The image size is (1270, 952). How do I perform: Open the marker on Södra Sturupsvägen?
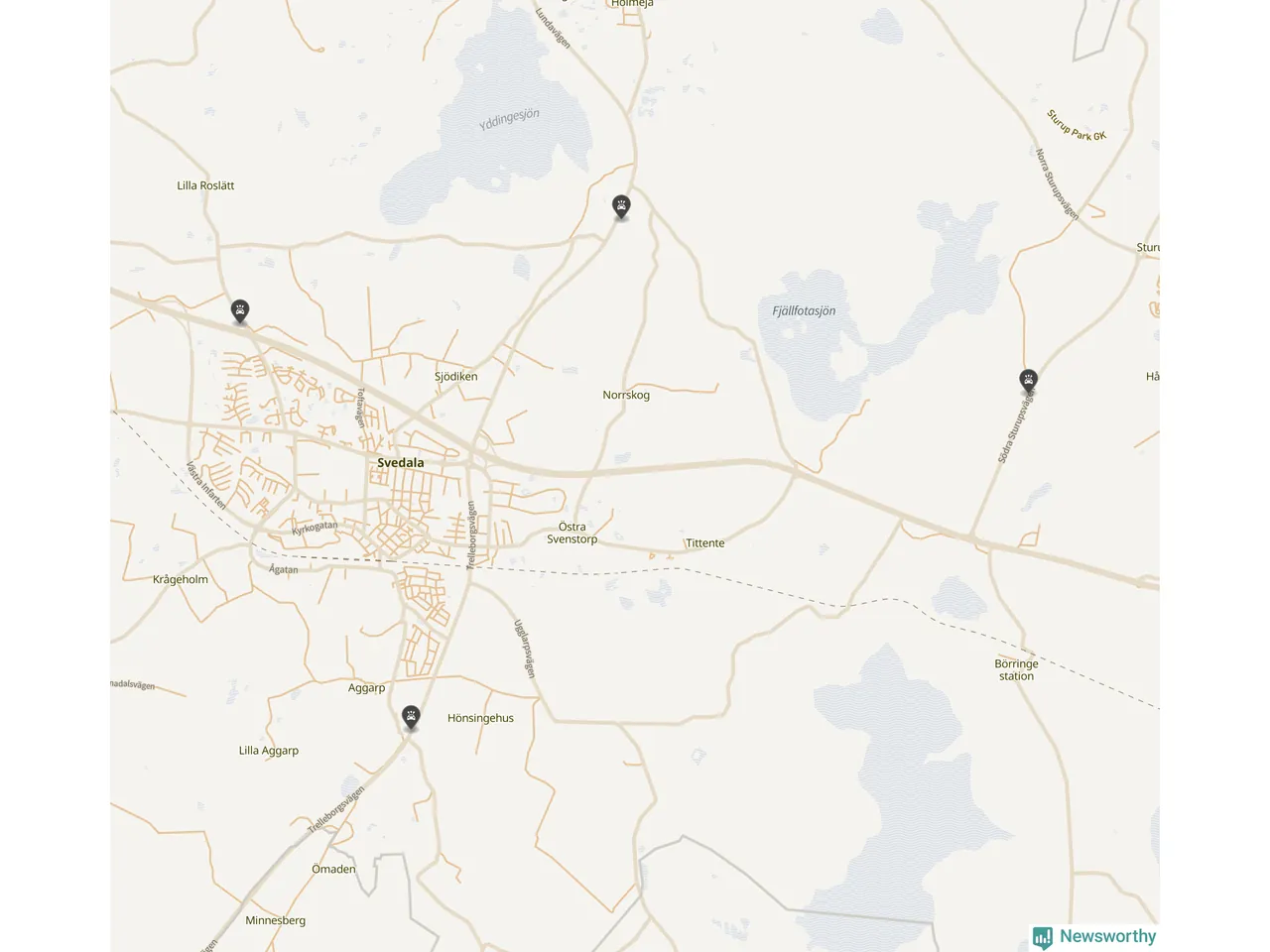tap(1029, 381)
